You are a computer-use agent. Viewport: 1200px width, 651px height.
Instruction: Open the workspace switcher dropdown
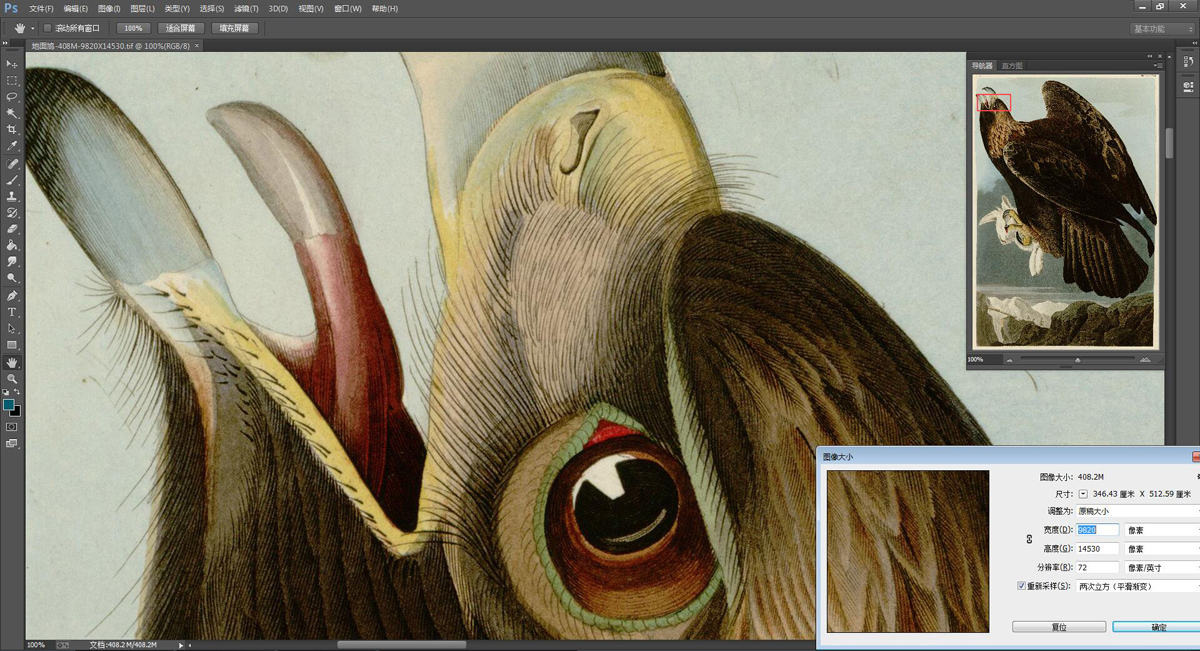[x=1162, y=29]
